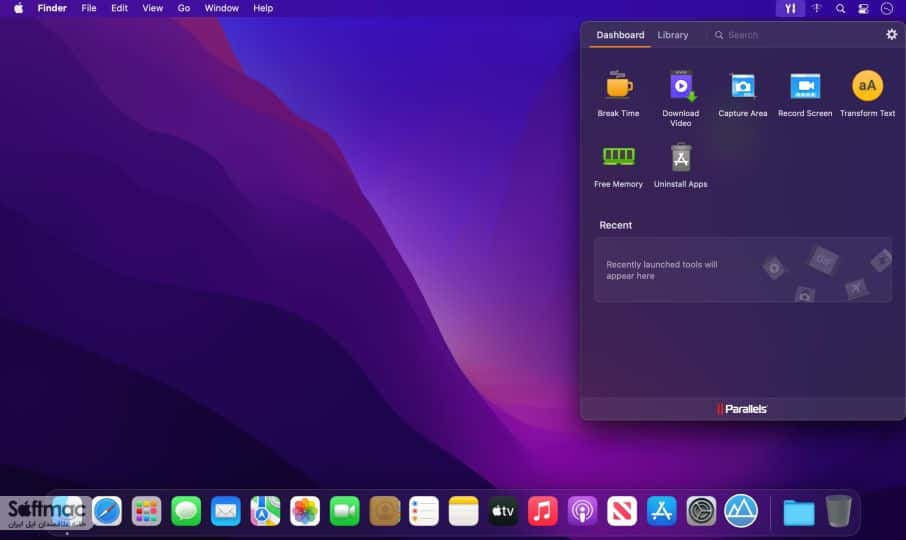Run the Free Memory tool
This screenshot has height=540, width=906.
point(618,165)
